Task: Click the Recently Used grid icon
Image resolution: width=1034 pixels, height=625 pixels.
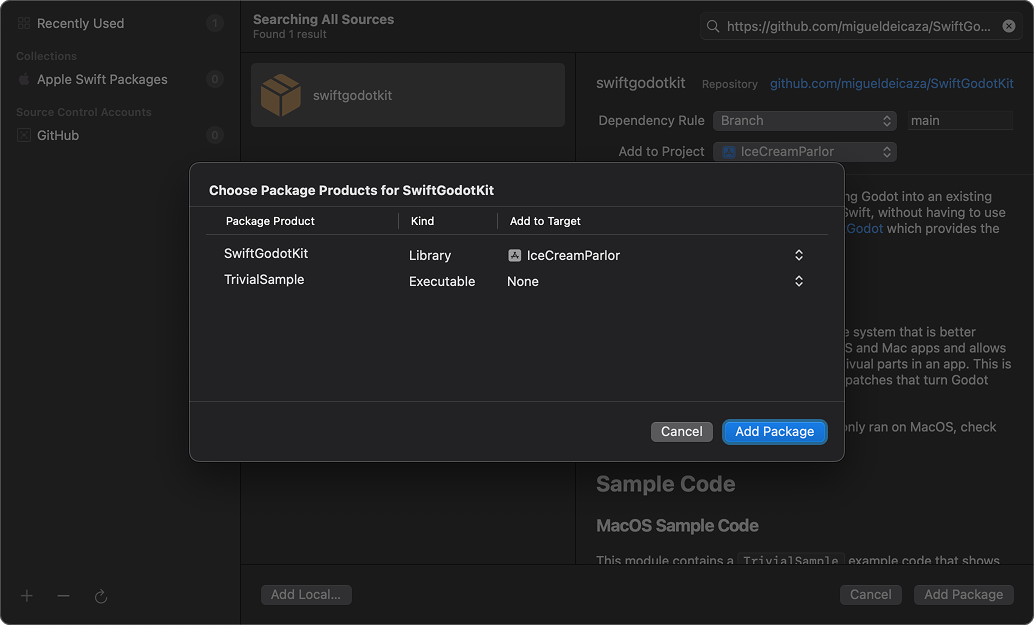Action: point(24,24)
